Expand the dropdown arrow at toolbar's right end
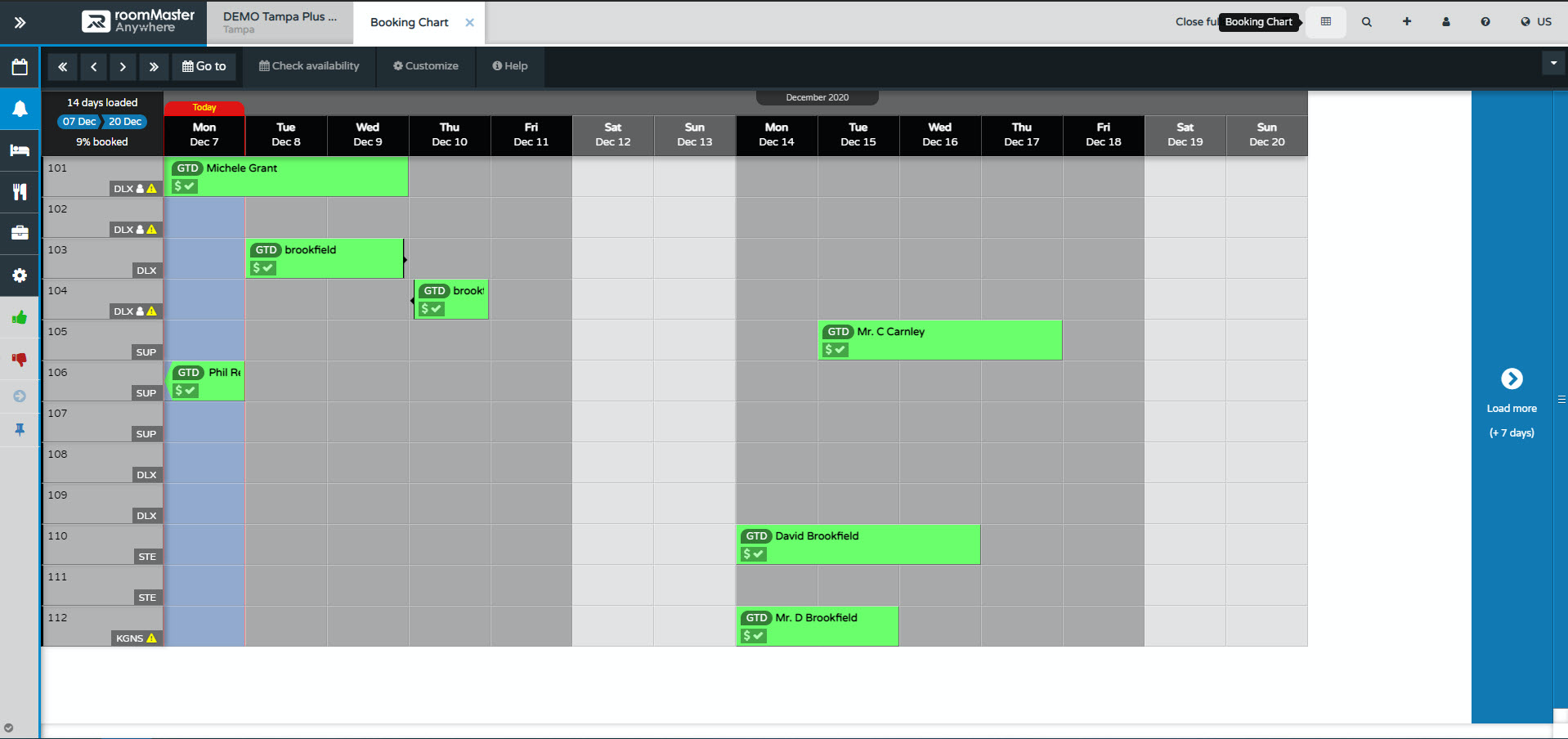Screen dimensions: 1568x739 1552,62
